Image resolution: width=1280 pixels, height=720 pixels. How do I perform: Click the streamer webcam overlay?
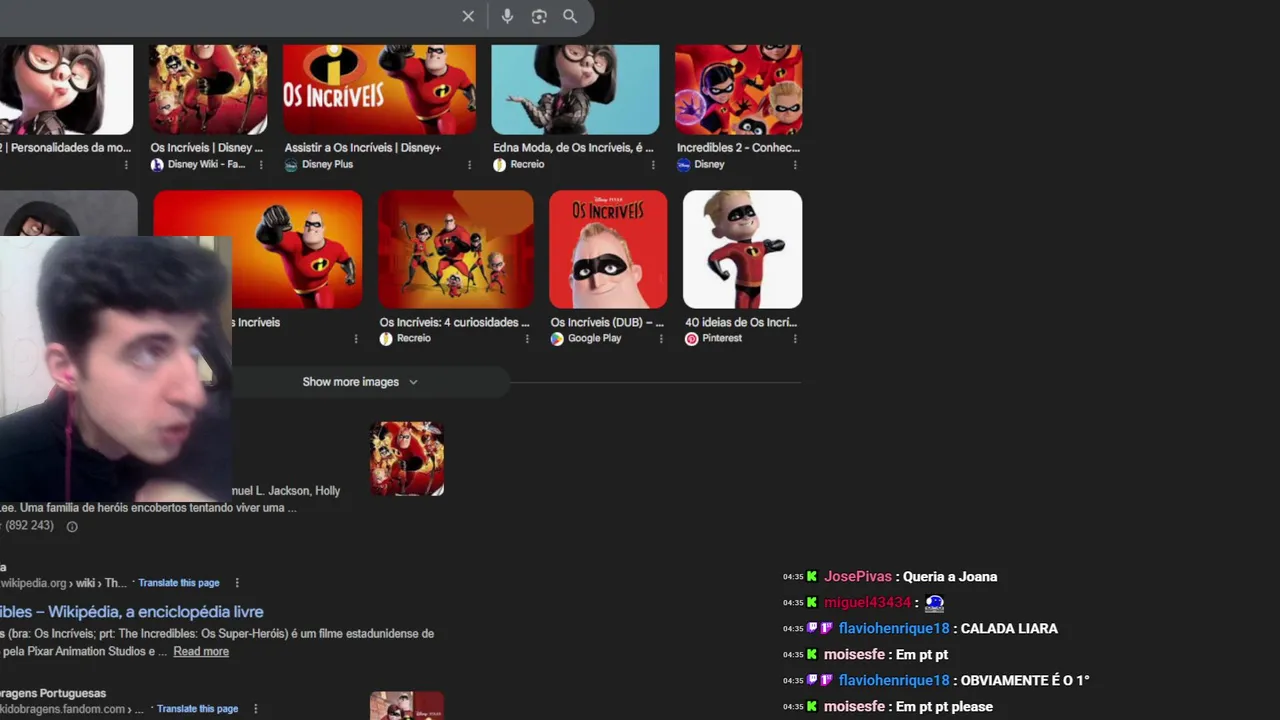(116, 369)
